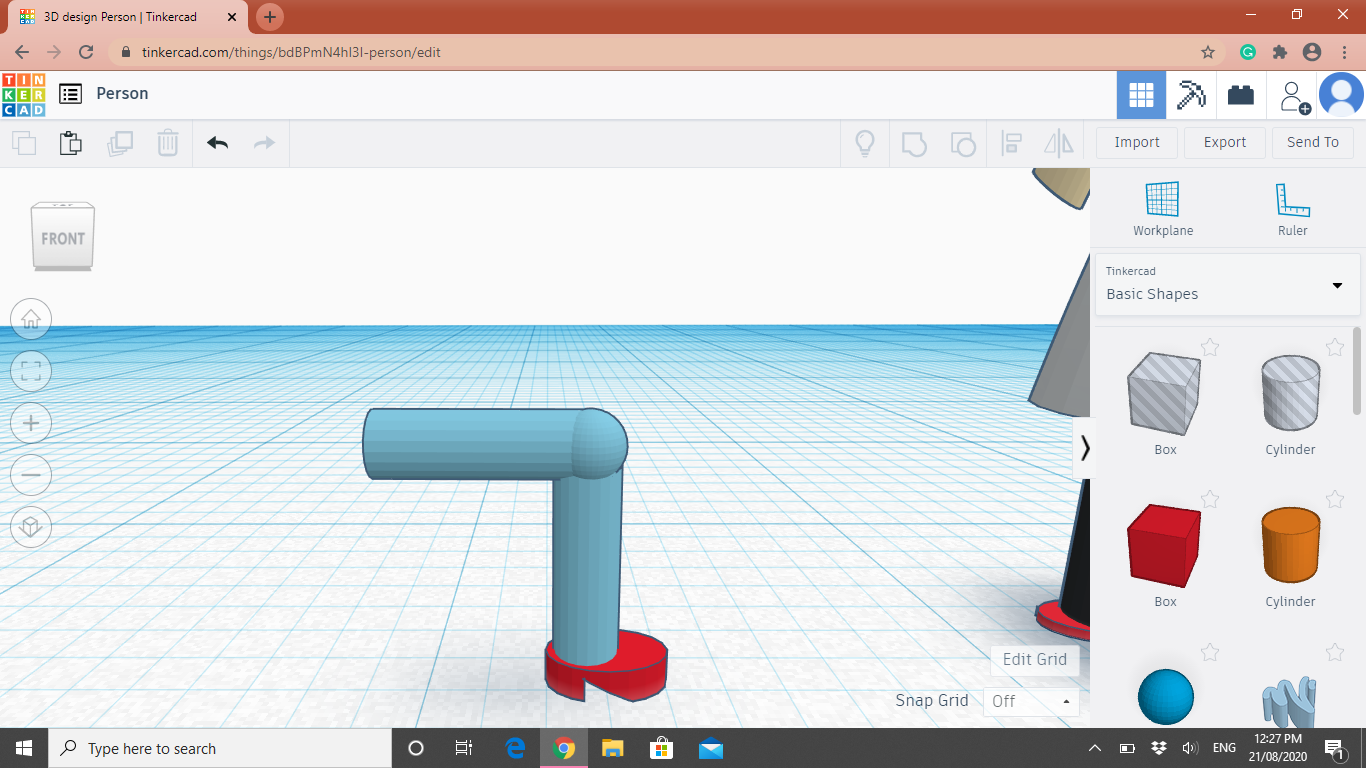Favorite the Sphere with star
Image resolution: width=1366 pixels, height=768 pixels.
[1210, 652]
